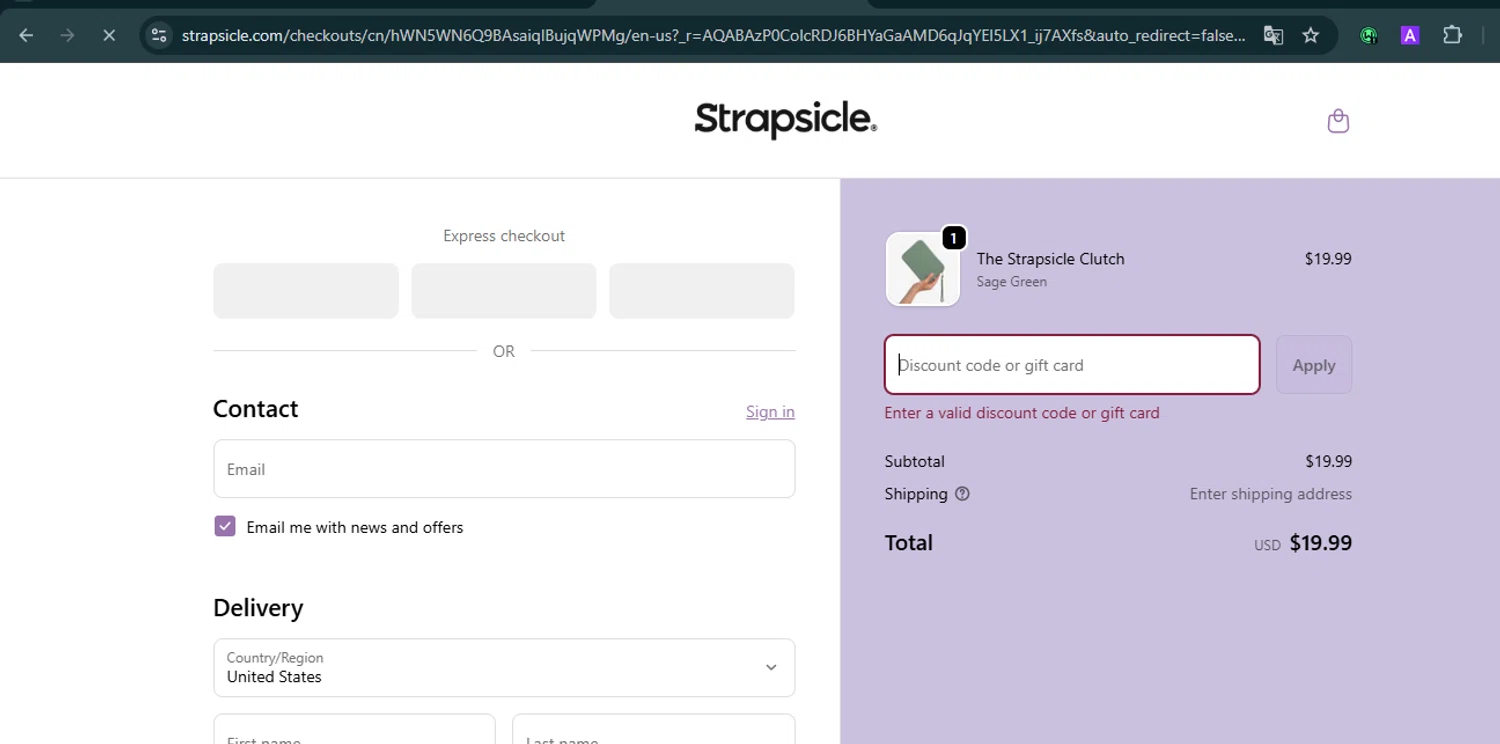Open the Country/Region dropdown
1500x744 pixels.
click(x=504, y=668)
